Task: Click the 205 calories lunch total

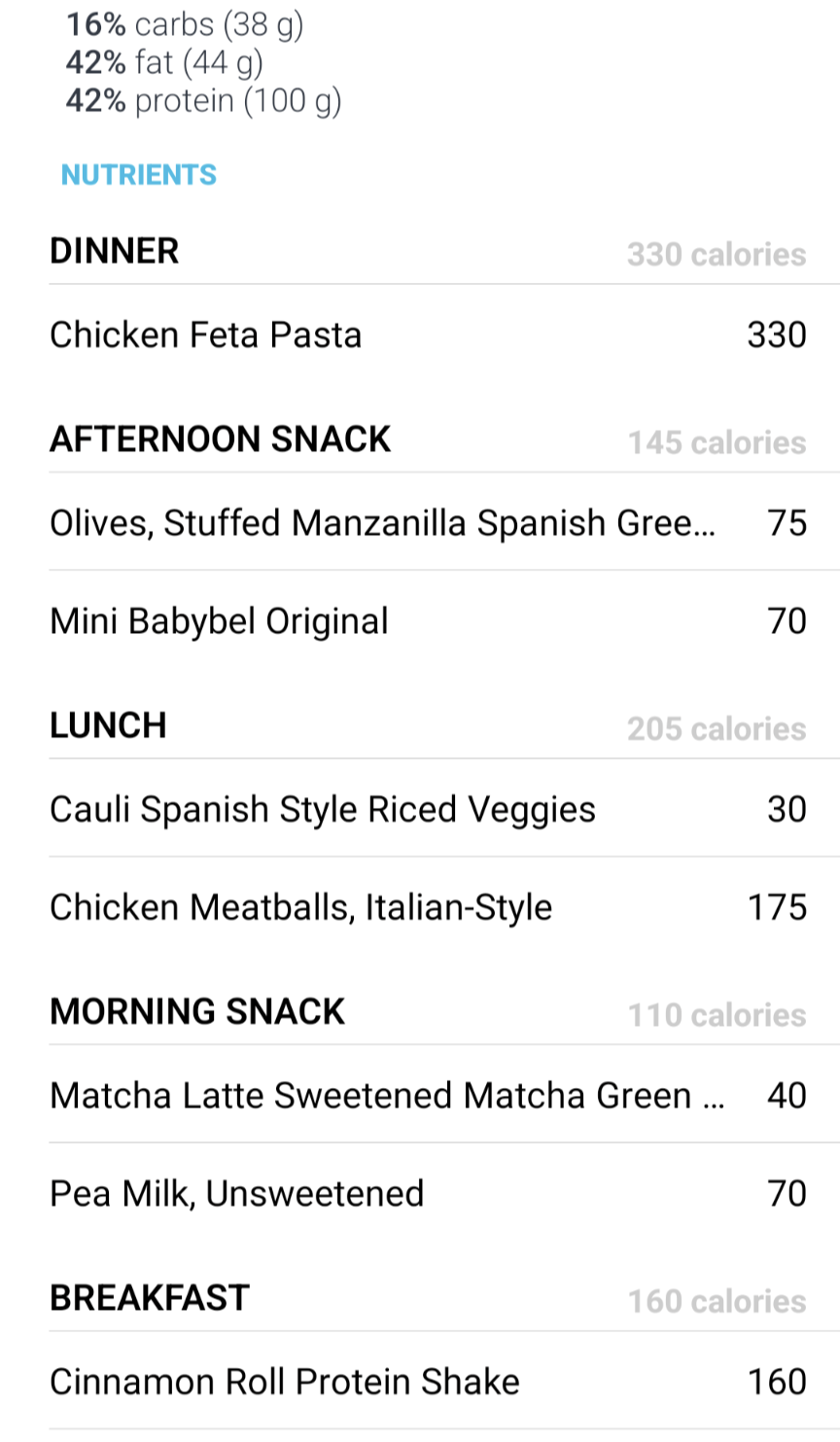Action: 717,729
